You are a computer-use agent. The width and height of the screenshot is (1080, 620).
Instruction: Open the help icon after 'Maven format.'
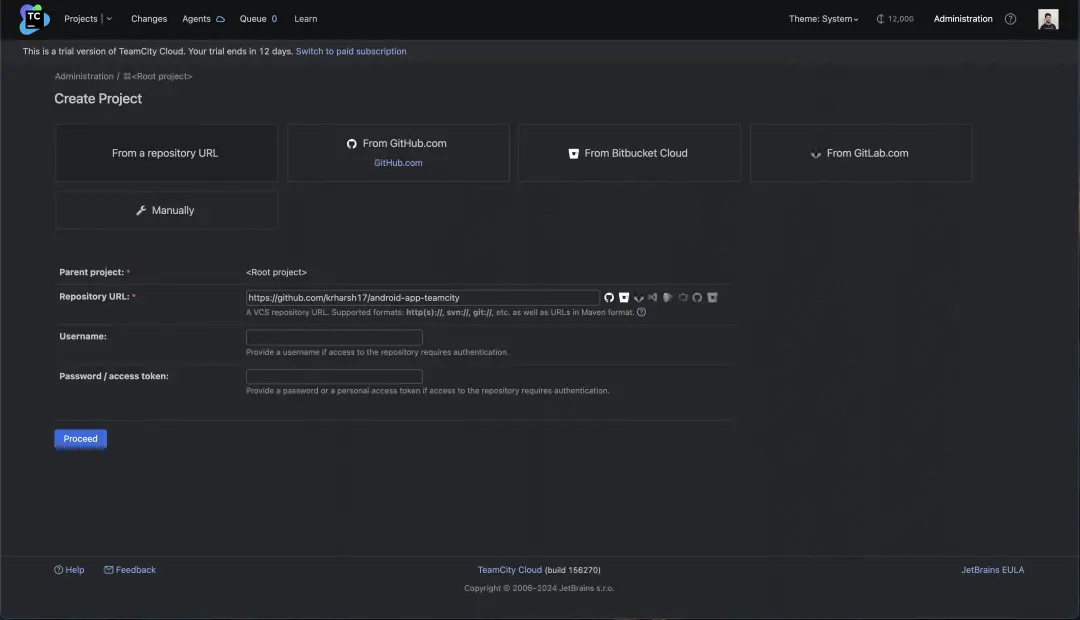pyautogui.click(x=641, y=312)
